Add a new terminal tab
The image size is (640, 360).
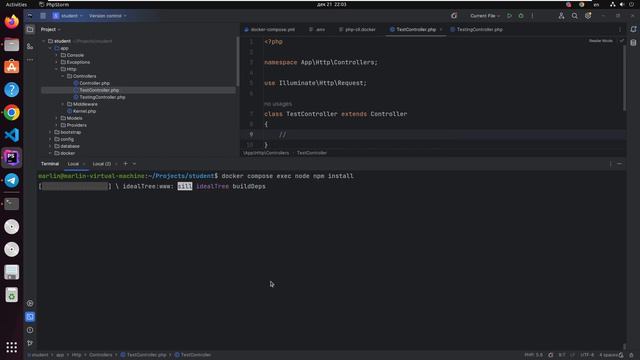pyautogui.click(x=125, y=164)
